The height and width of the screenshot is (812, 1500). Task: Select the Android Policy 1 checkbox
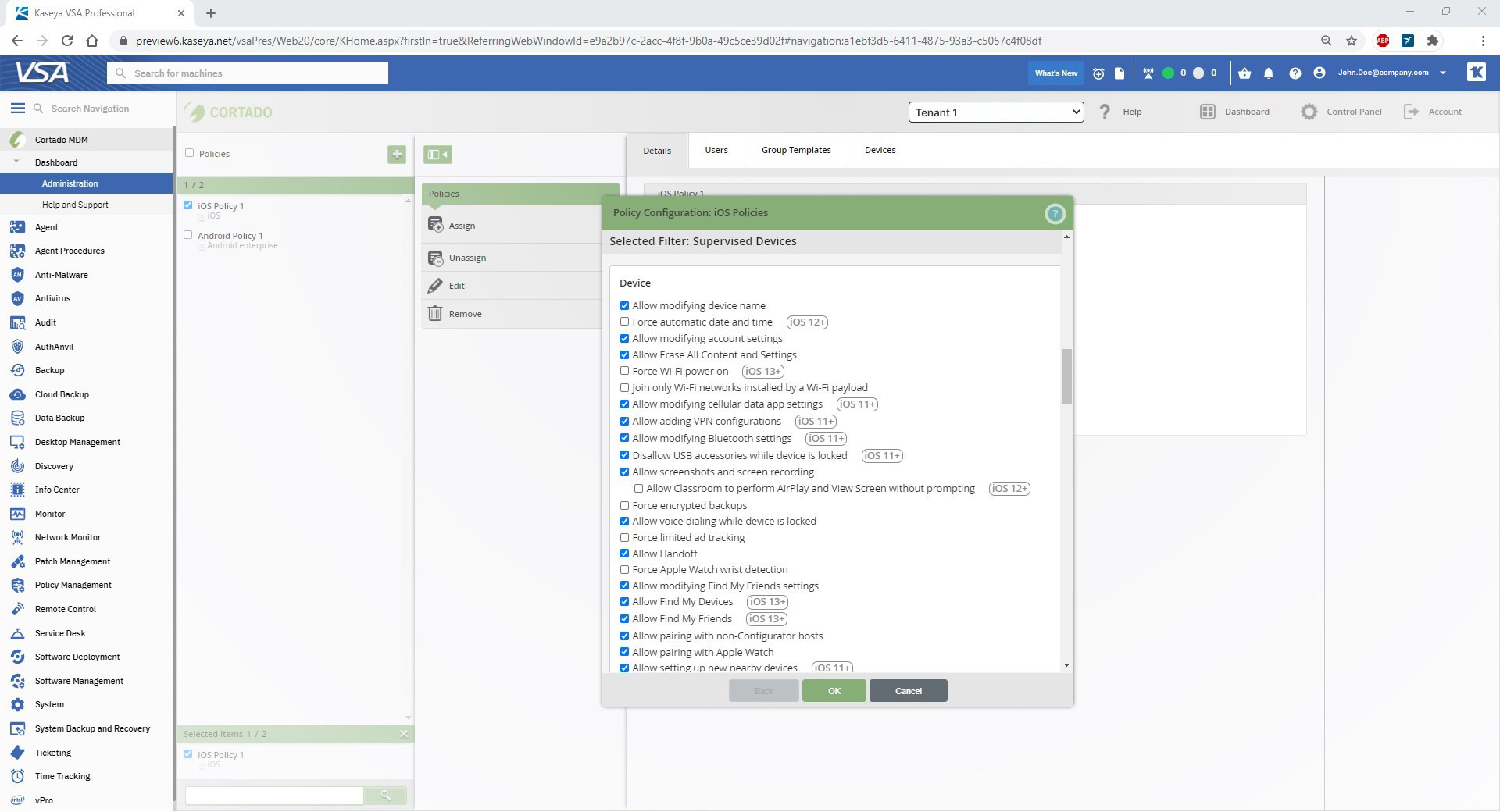point(188,235)
